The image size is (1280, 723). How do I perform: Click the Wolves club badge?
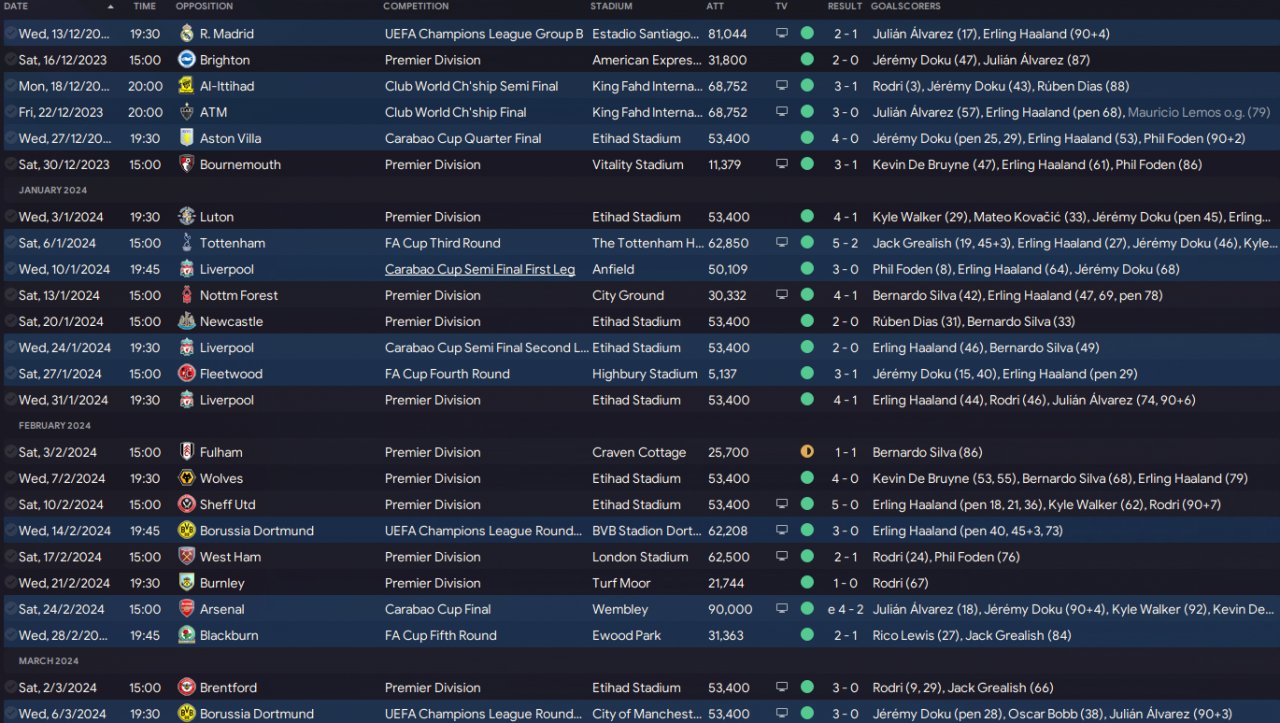tap(186, 478)
